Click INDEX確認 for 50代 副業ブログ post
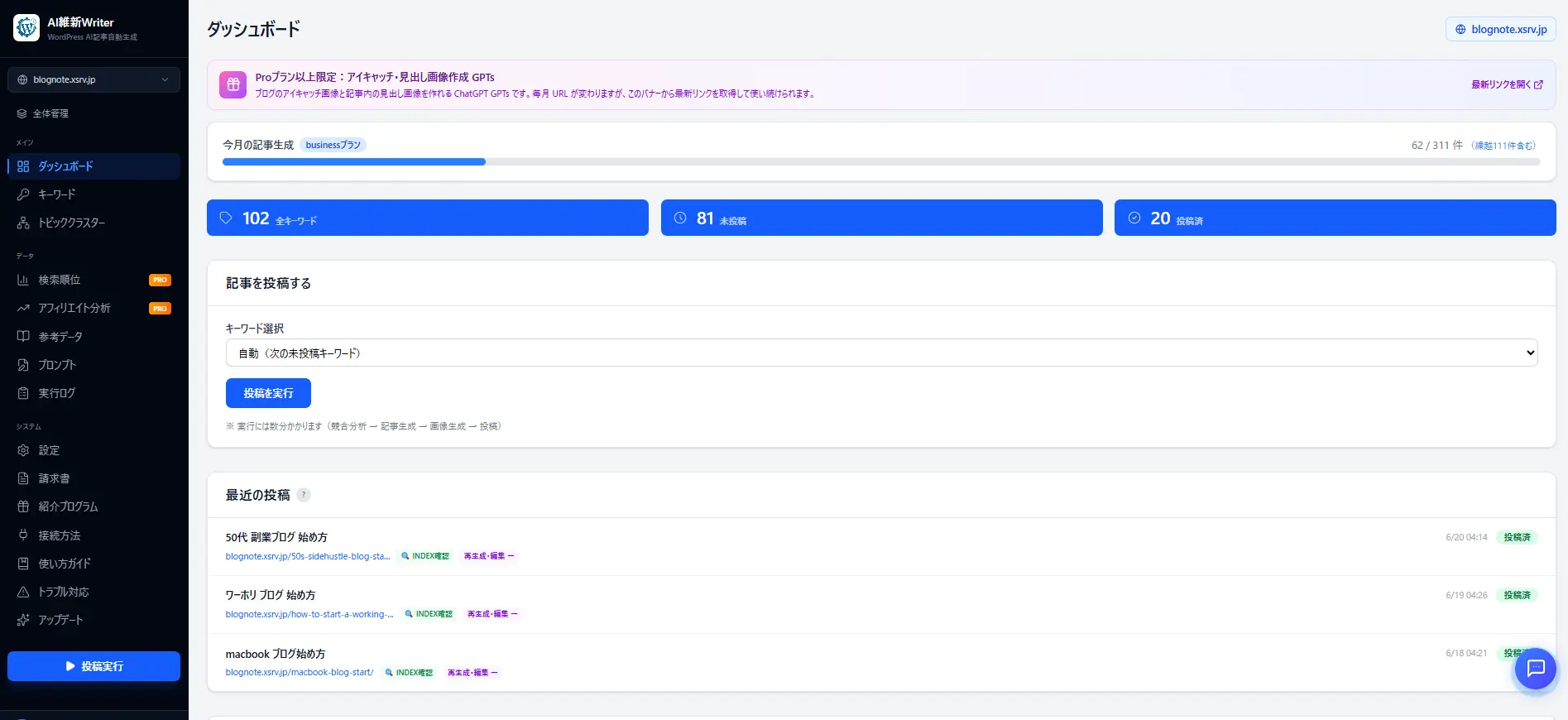Screen dimensions: 1568x720 click(x=425, y=556)
